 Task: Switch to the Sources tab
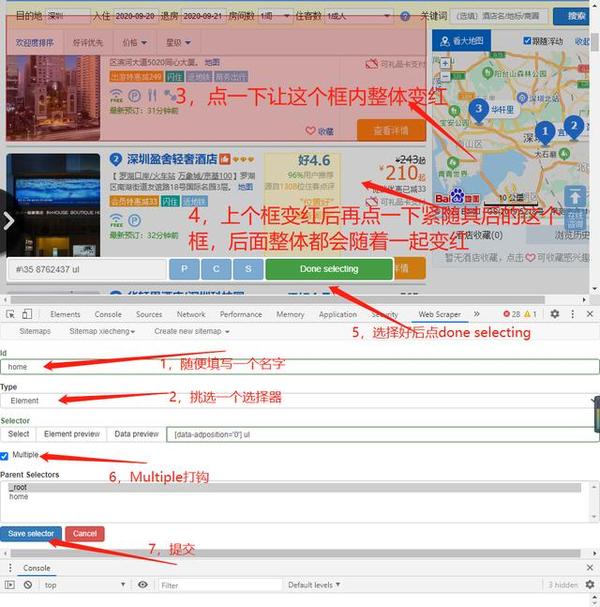[x=149, y=314]
